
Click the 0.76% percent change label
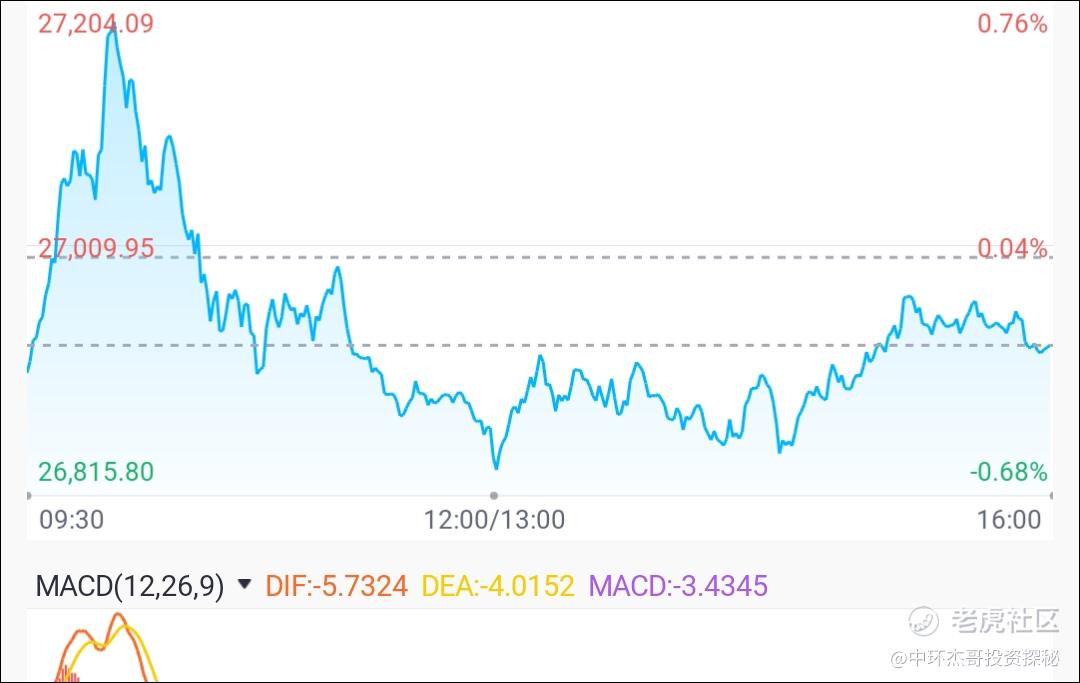(1012, 23)
